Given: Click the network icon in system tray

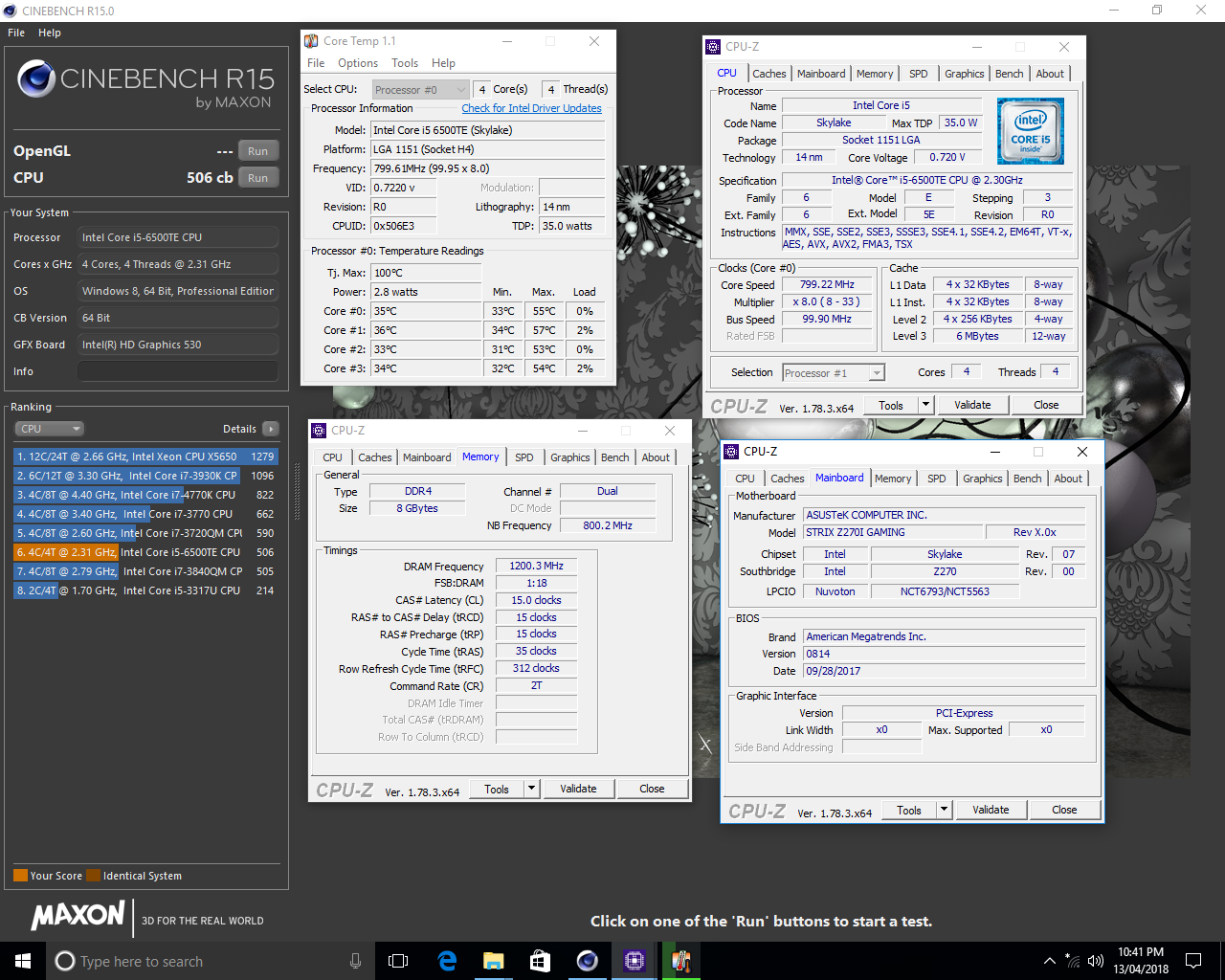Looking at the screenshot, I should pyautogui.click(x=1073, y=961).
